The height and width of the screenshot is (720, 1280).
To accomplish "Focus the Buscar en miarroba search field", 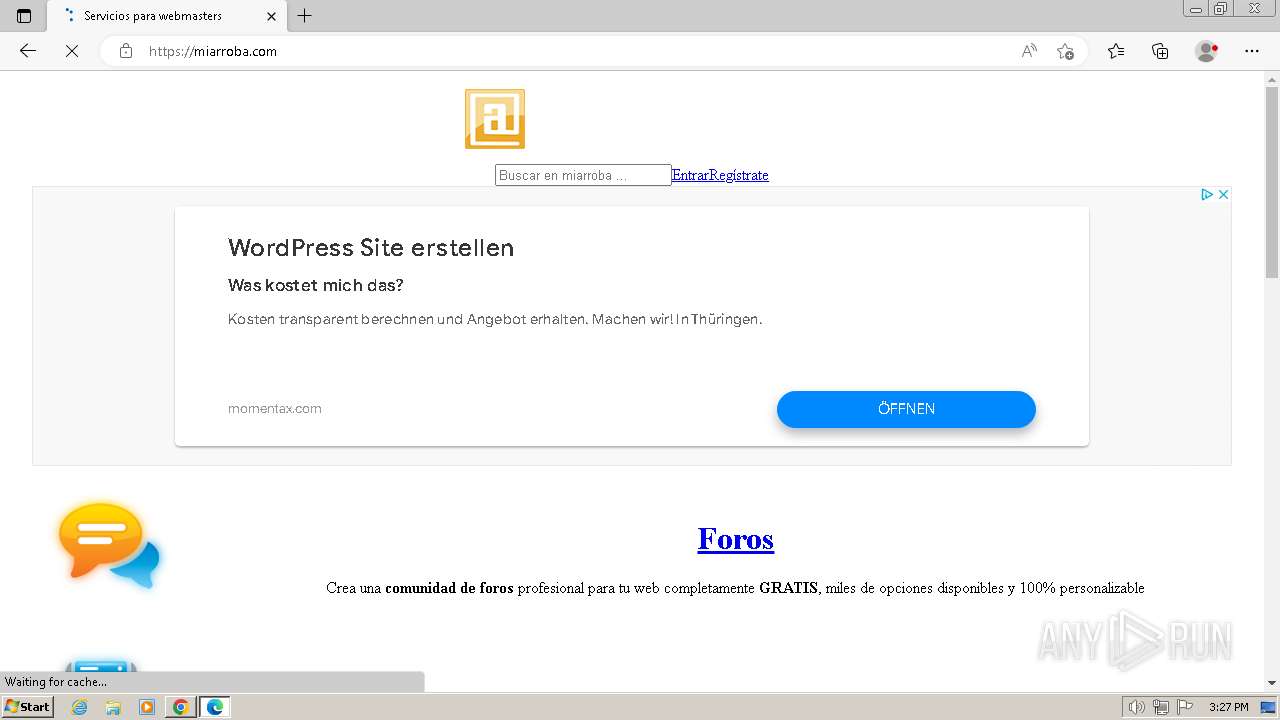I will coord(583,175).
